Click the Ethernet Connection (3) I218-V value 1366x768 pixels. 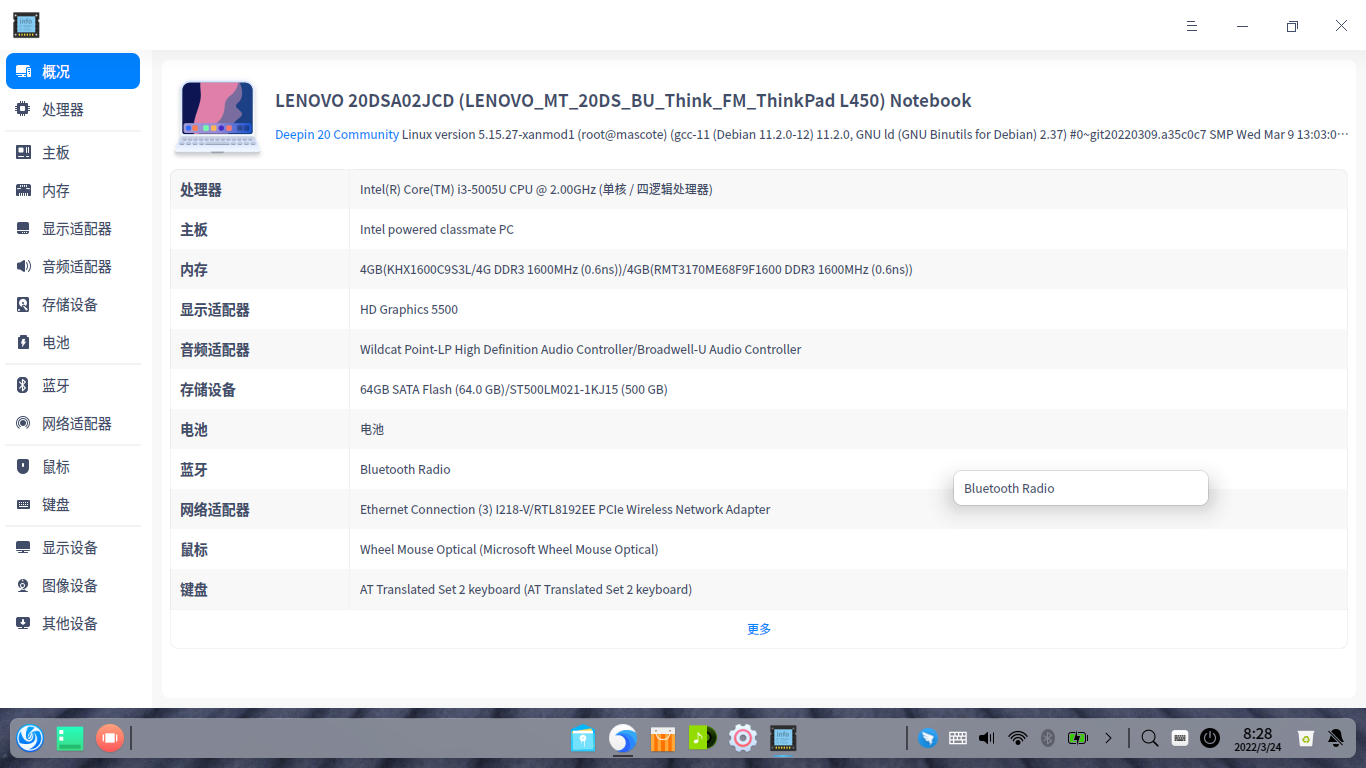tap(565, 509)
